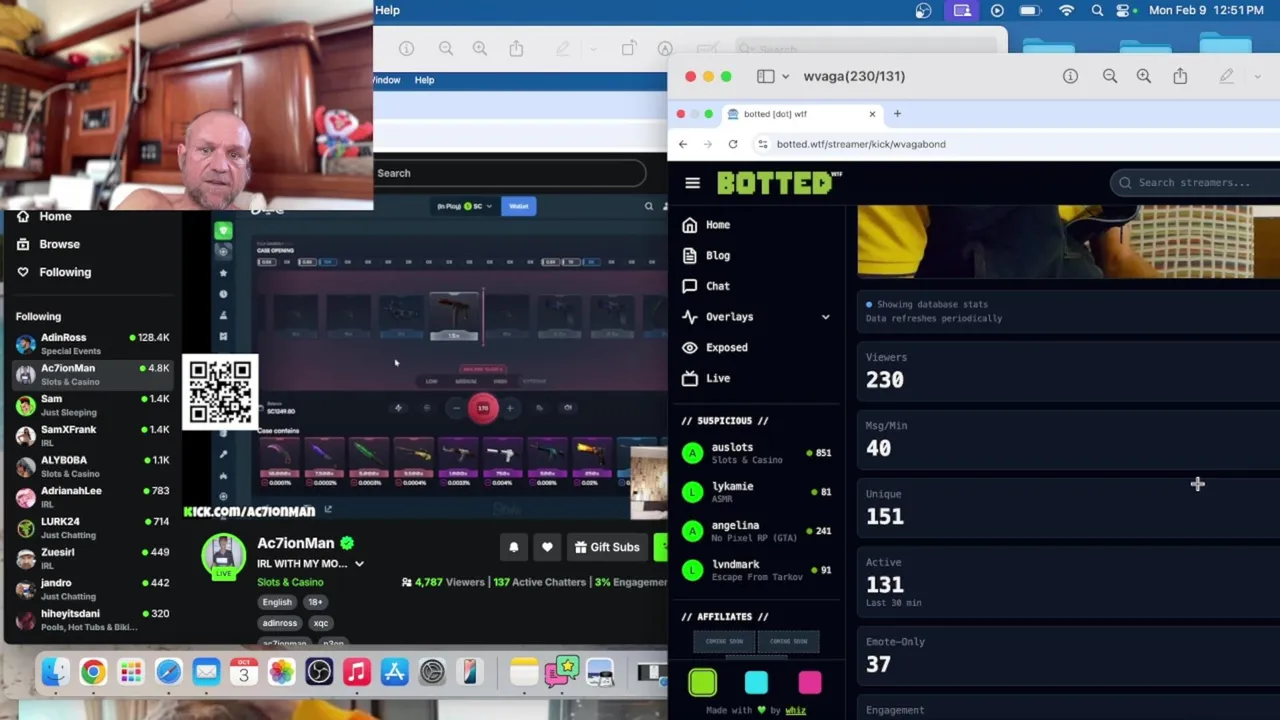1280x720 pixels.
Task: Open Kick Browse page
Action: 59,244
